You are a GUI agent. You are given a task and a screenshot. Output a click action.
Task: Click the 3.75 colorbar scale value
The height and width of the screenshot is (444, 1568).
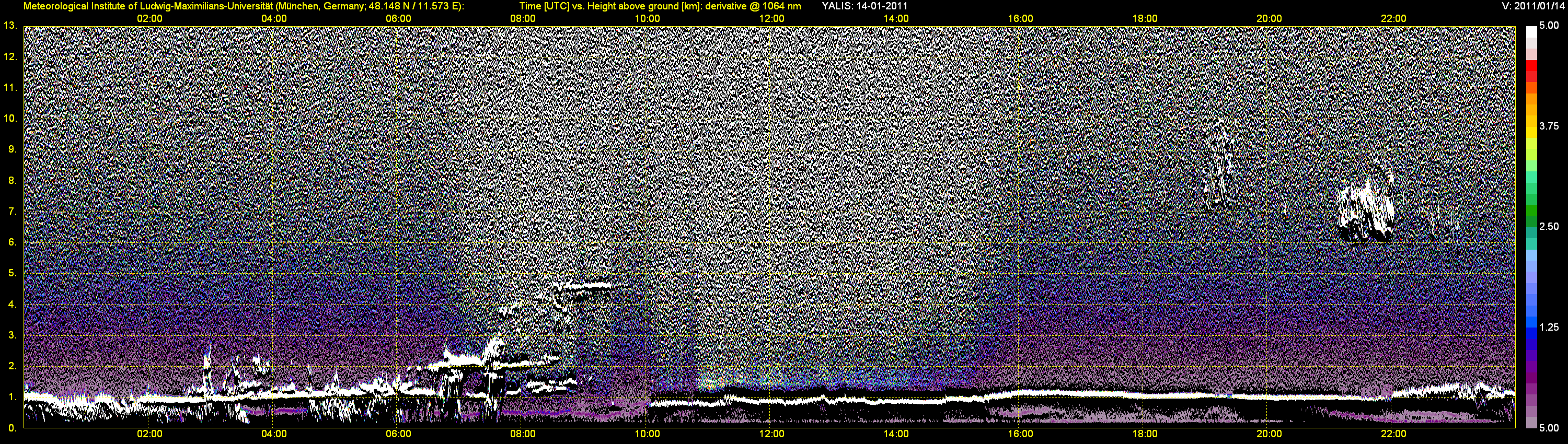(1549, 126)
